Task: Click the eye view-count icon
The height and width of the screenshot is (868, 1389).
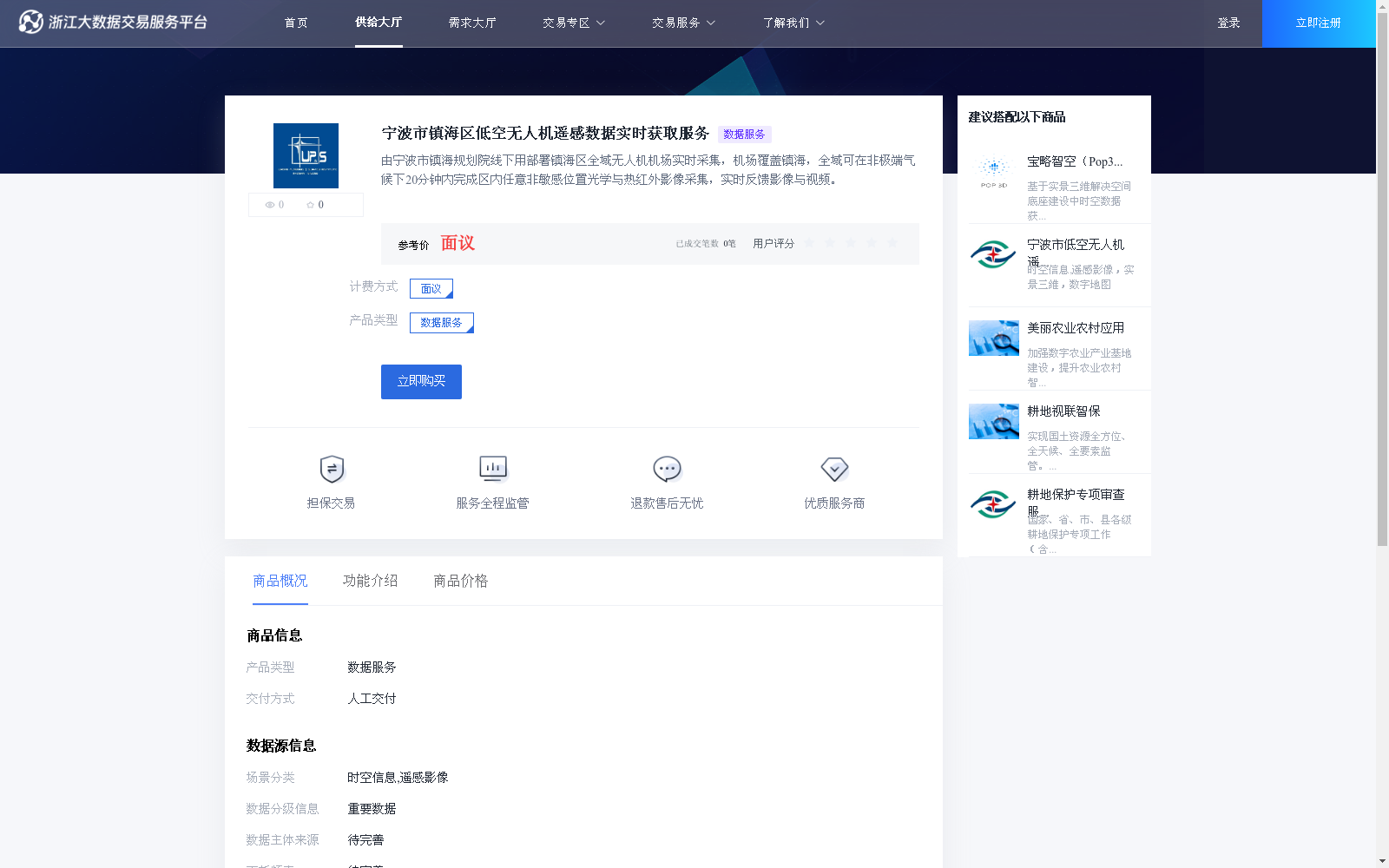Action: pyautogui.click(x=270, y=205)
